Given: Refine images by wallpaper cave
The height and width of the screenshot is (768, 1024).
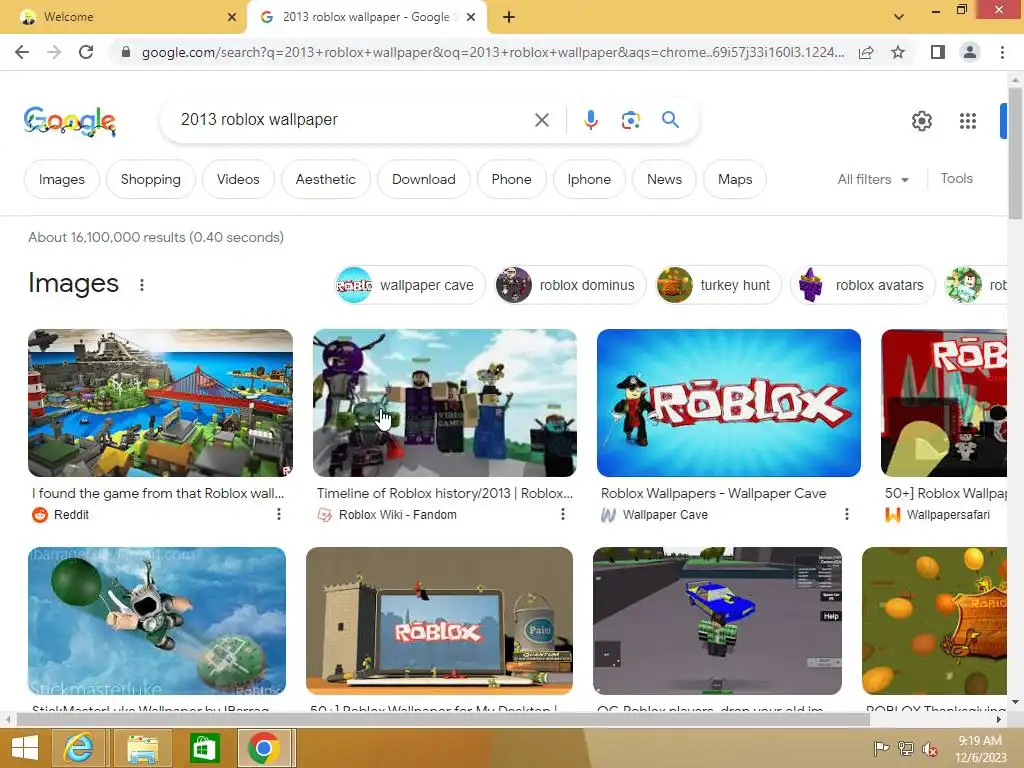Looking at the screenshot, I should (x=409, y=285).
